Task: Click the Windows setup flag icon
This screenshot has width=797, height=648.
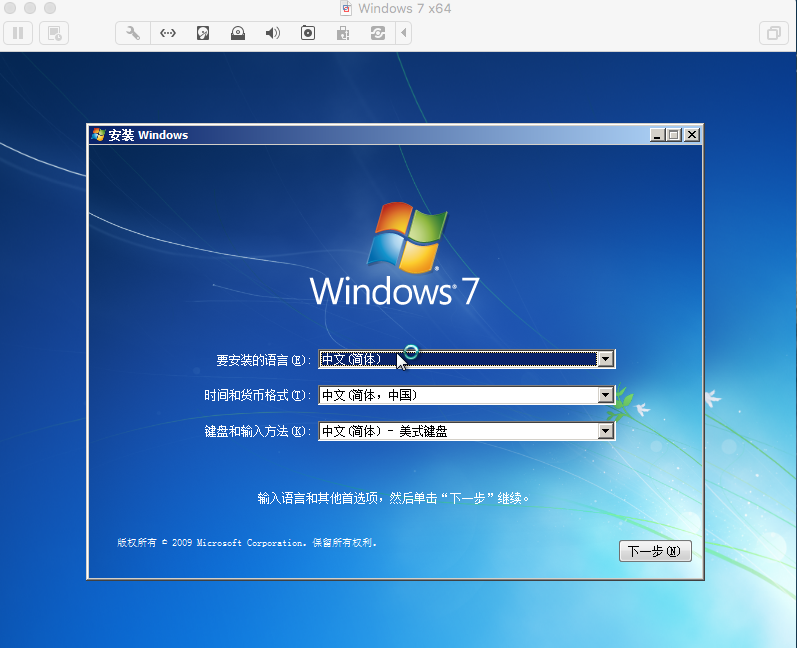Action: (x=98, y=135)
